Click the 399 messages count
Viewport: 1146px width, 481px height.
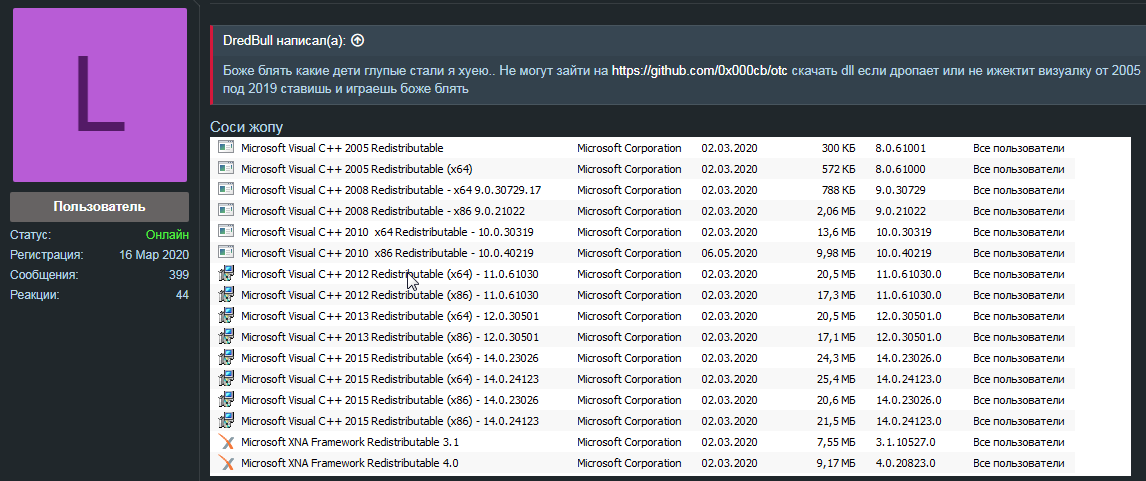coord(179,275)
